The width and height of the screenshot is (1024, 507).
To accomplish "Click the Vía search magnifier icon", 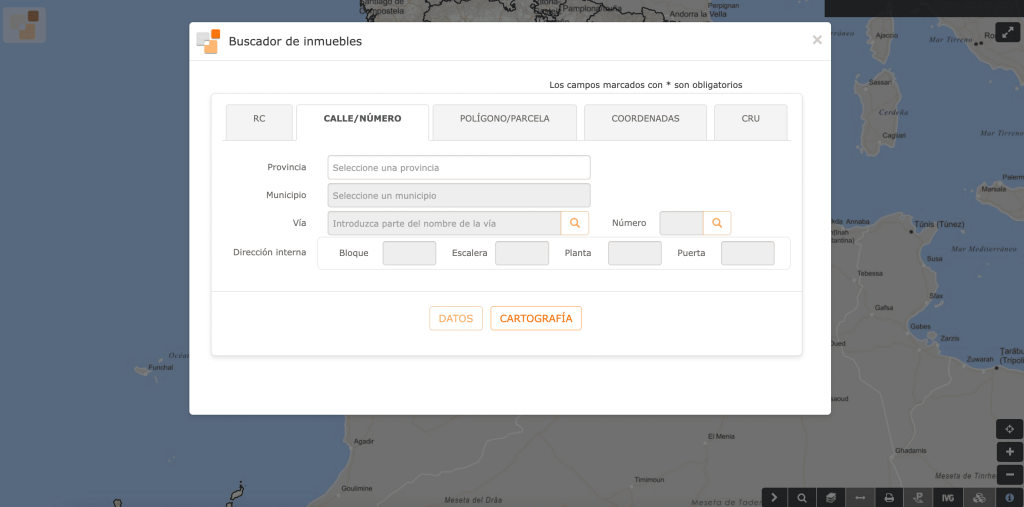I will 575,223.
